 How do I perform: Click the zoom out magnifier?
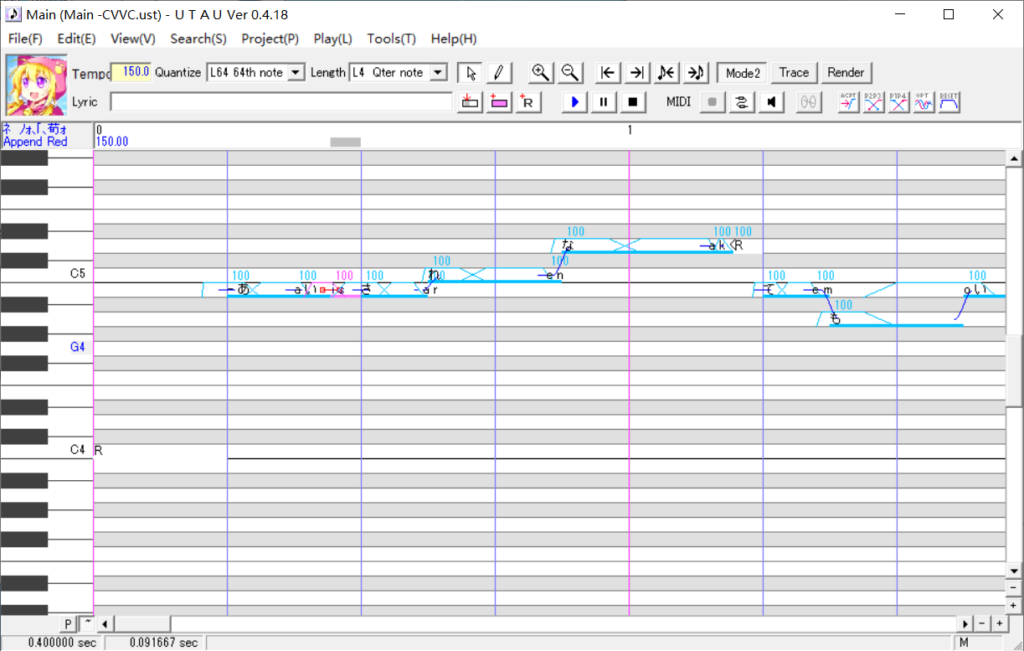570,73
